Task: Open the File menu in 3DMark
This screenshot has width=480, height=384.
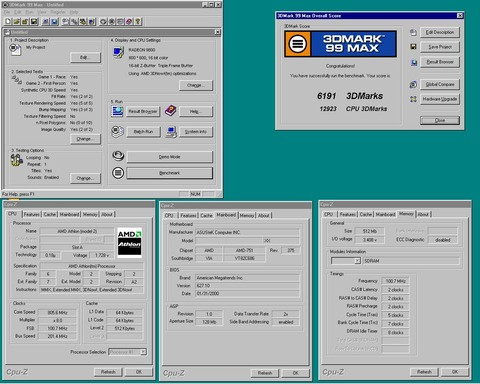Action: point(7,12)
